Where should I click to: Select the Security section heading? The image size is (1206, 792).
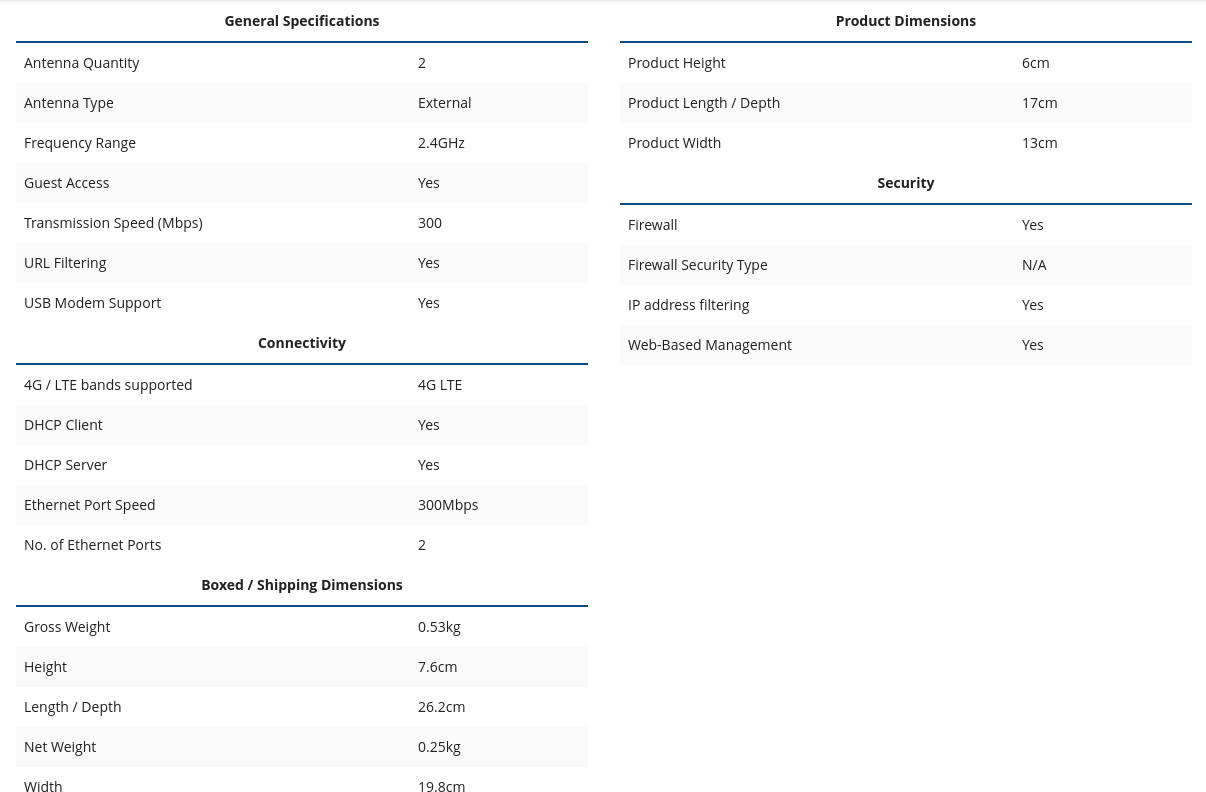(905, 183)
